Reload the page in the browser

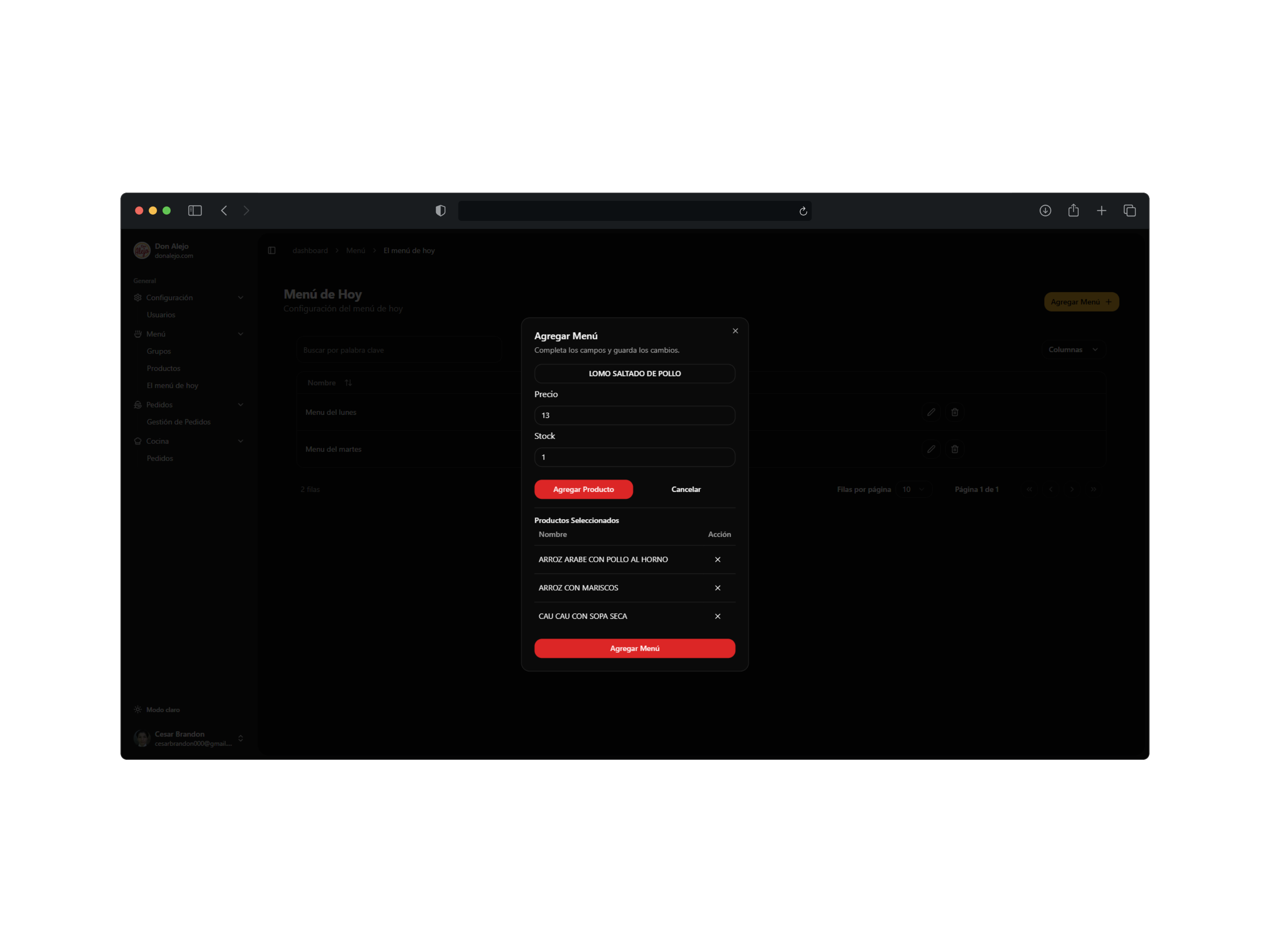(803, 211)
